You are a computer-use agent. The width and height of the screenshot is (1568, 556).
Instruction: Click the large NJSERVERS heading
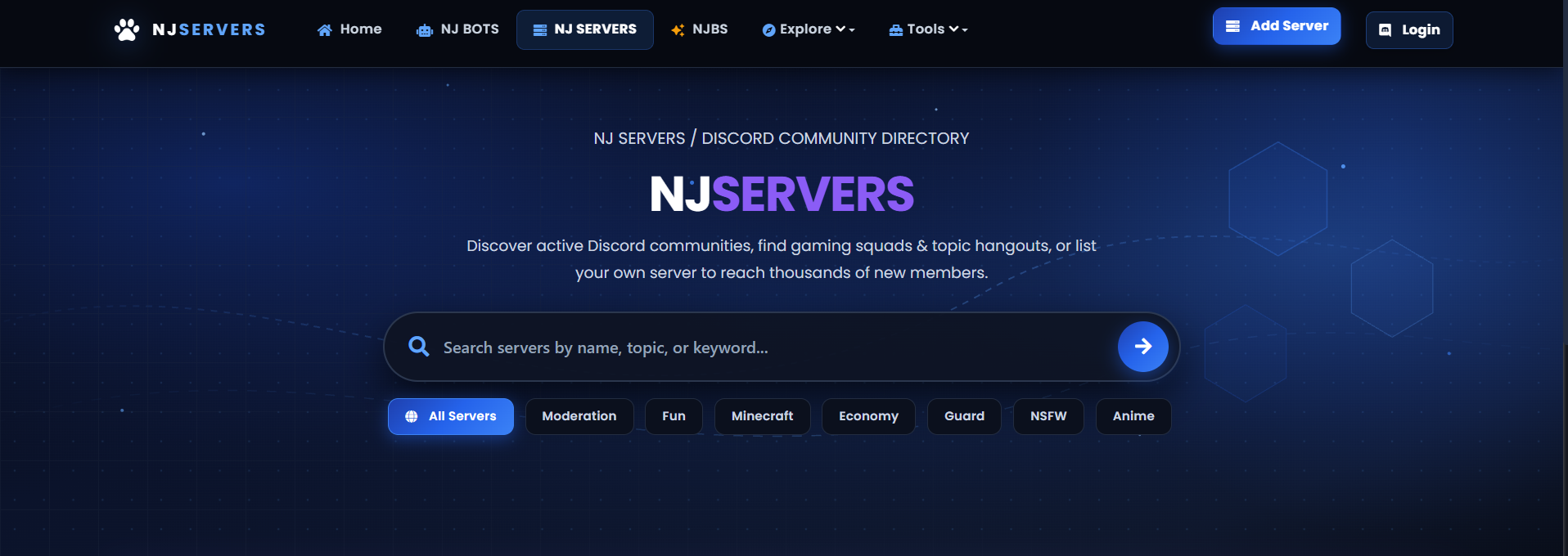coord(782,195)
